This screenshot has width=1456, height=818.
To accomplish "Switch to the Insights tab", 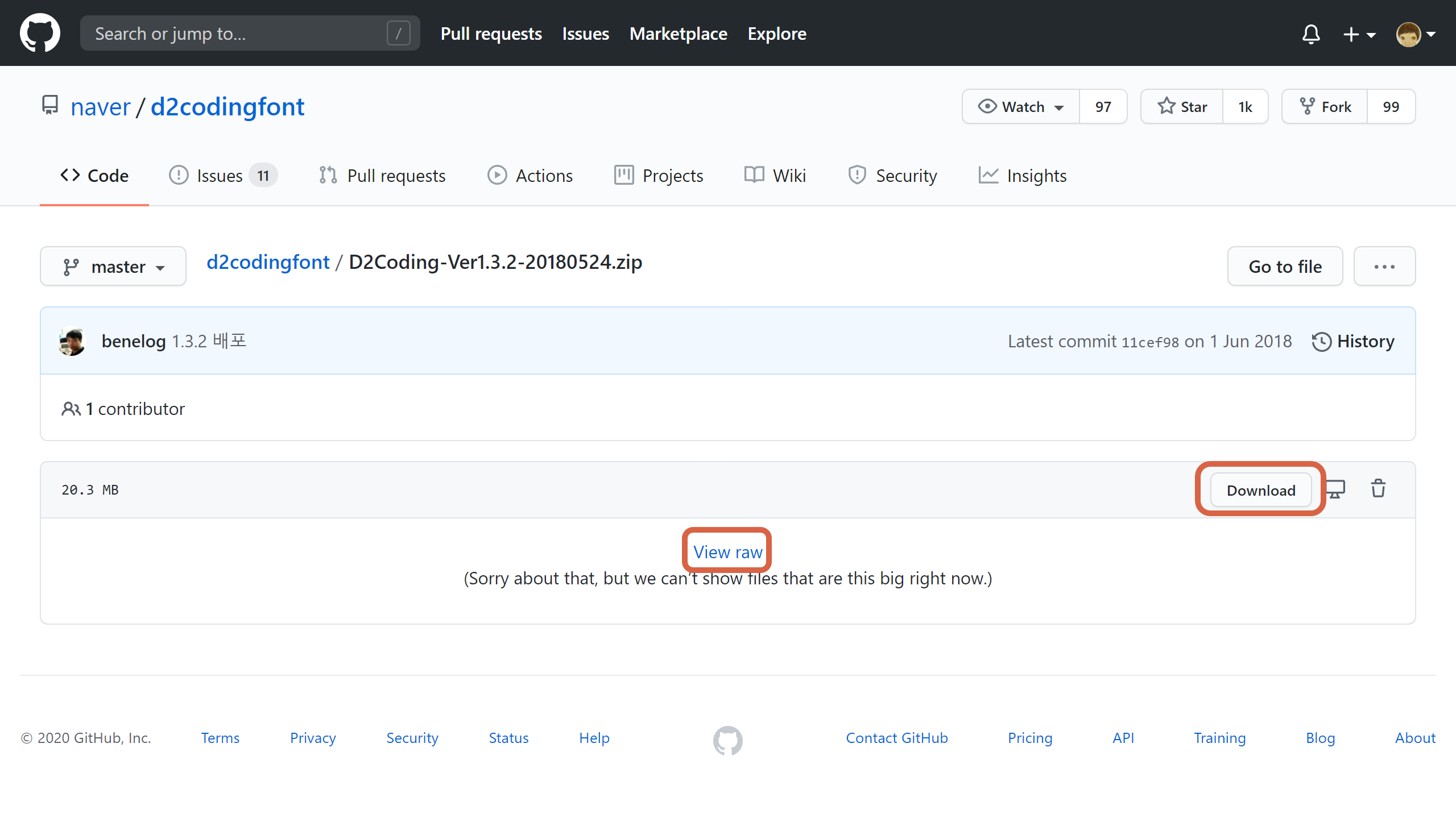I will 1023,176.
